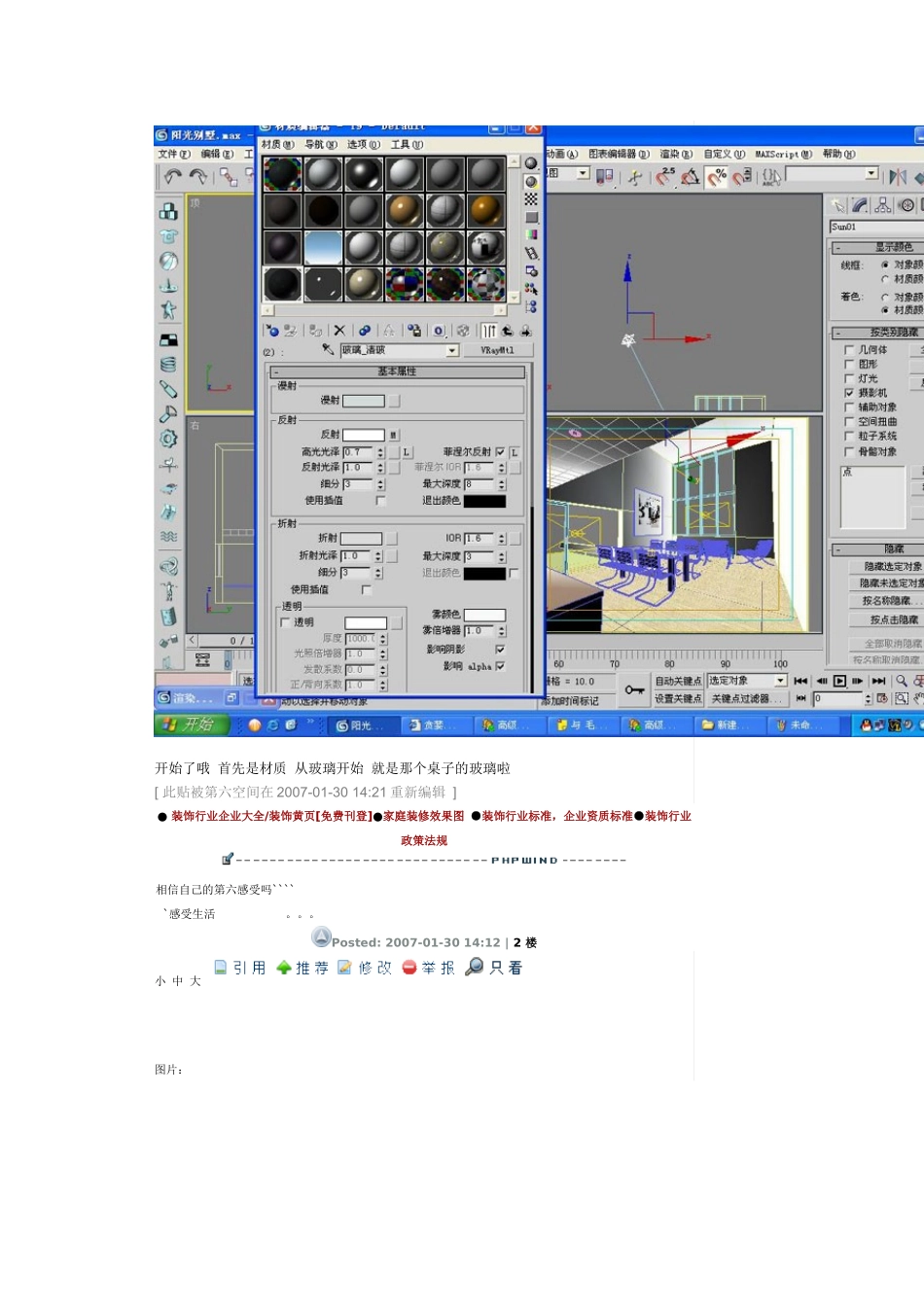
Task: Click the Undo arrow in the main toolbar
Action: pos(173,176)
